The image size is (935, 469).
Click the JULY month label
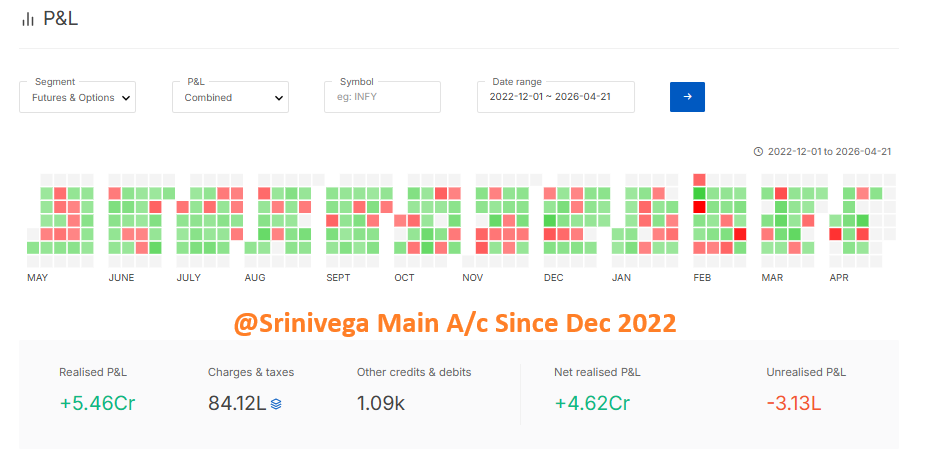188,278
